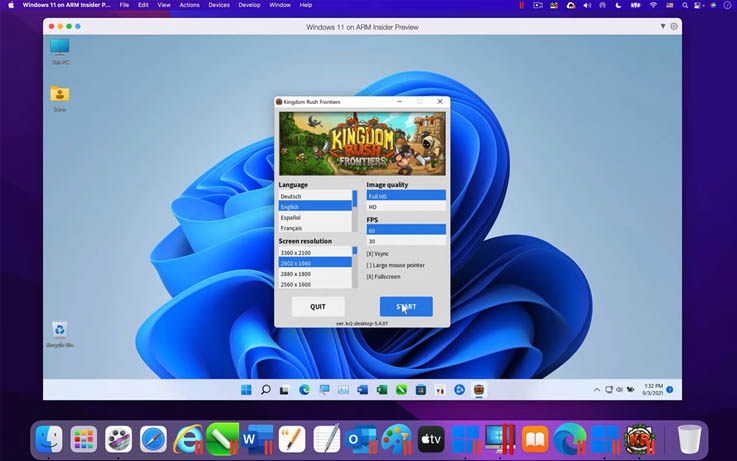Click the QUIT button

coord(318,306)
